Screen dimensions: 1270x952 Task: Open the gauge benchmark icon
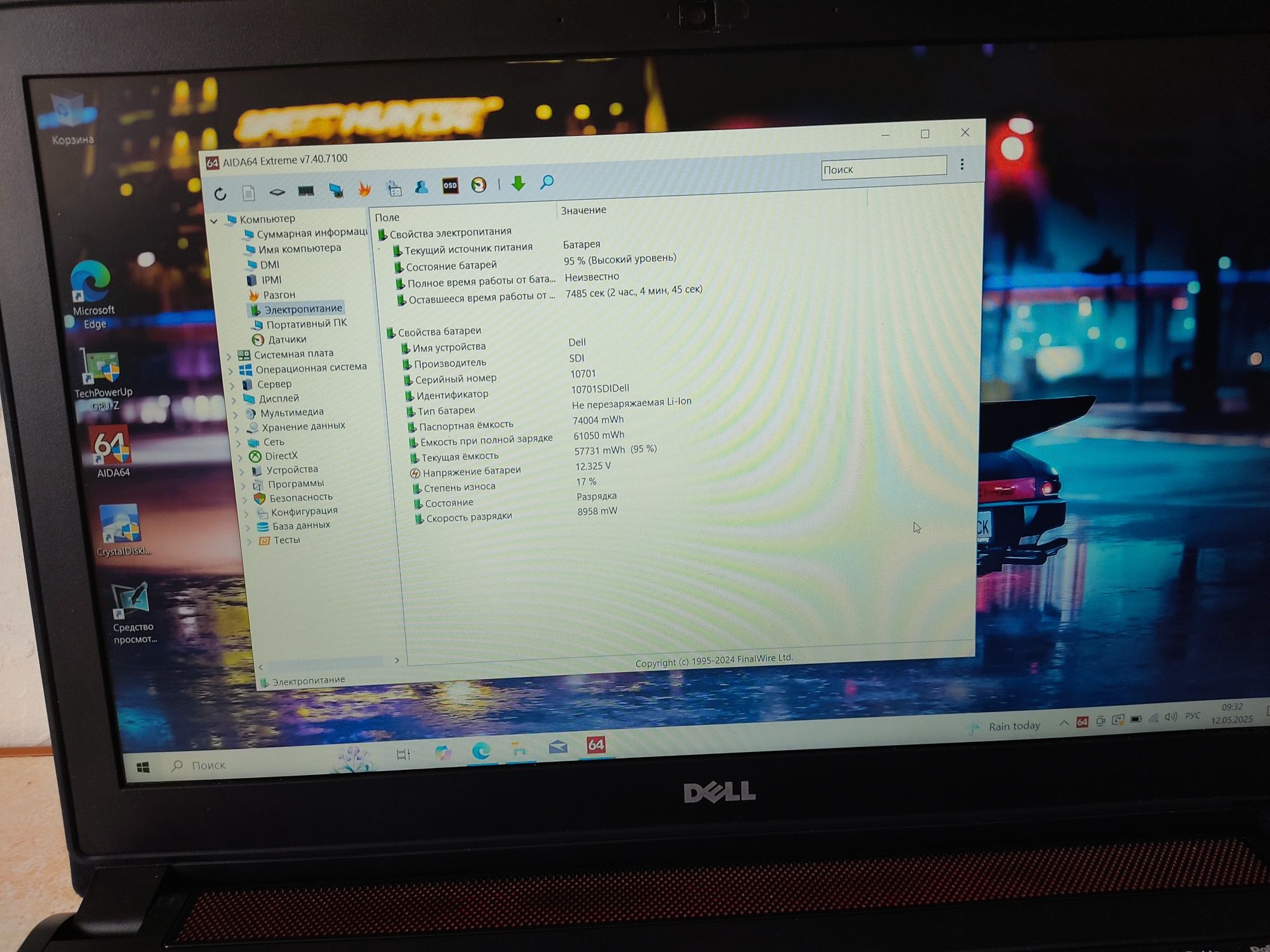[479, 185]
